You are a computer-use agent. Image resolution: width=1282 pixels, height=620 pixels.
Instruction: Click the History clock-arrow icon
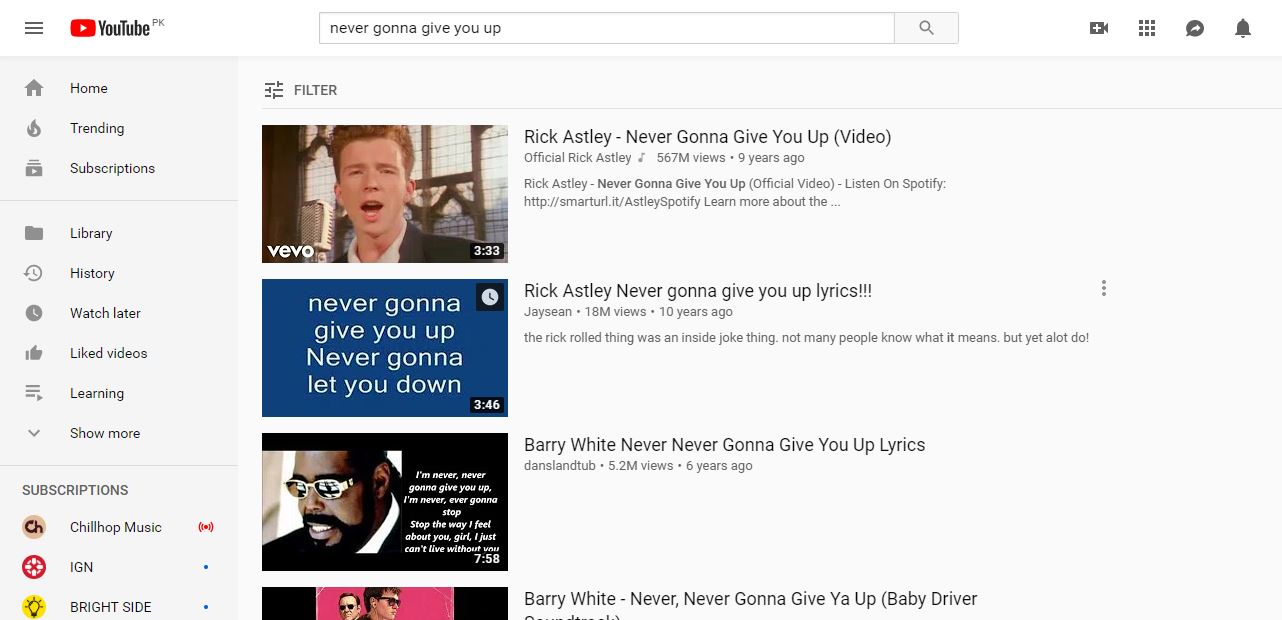click(34, 273)
